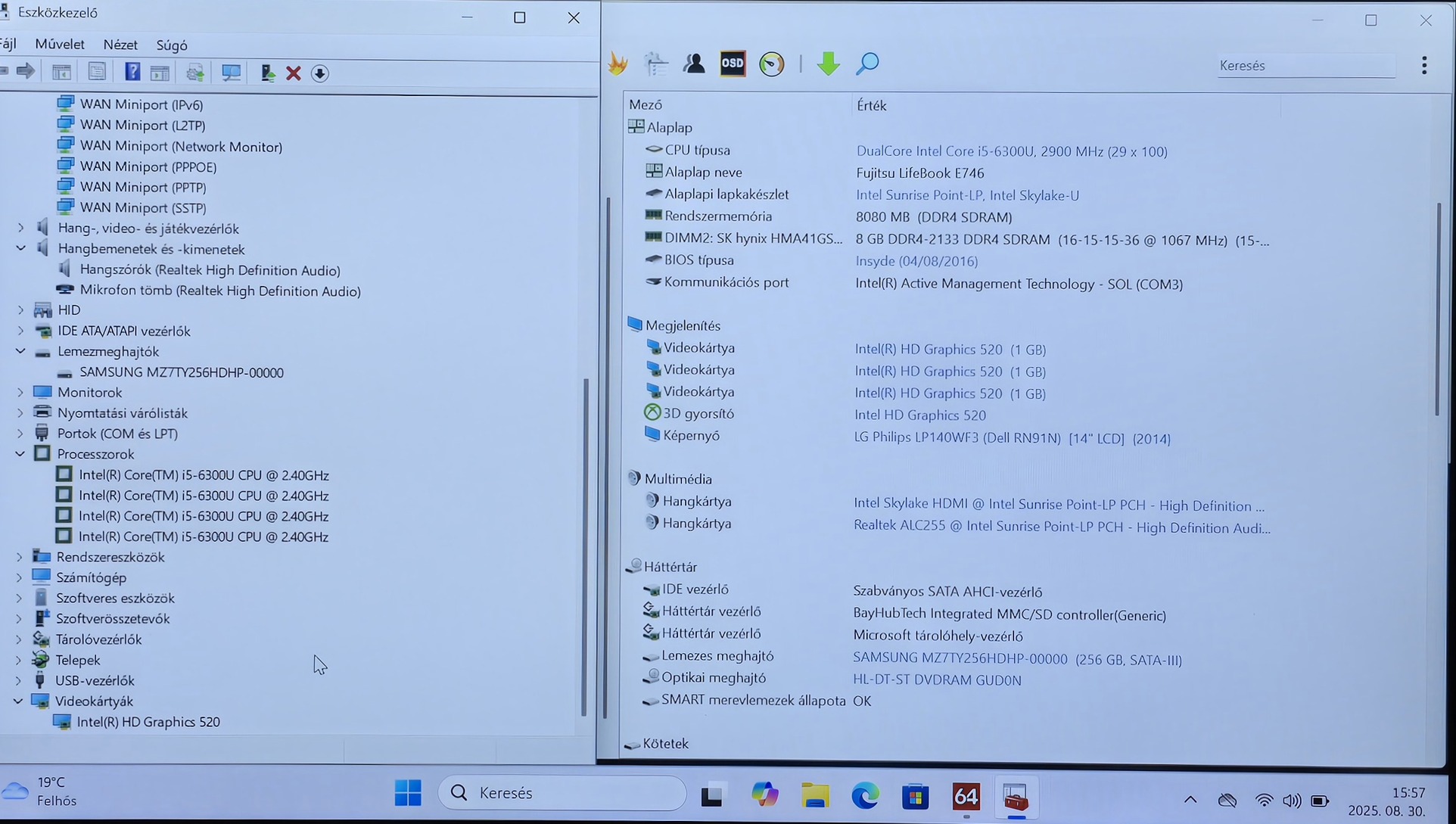Select SAMSUNG MZ7TY256HDHP-00000 disk in tree
The height and width of the screenshot is (824, 1456).
coord(182,372)
